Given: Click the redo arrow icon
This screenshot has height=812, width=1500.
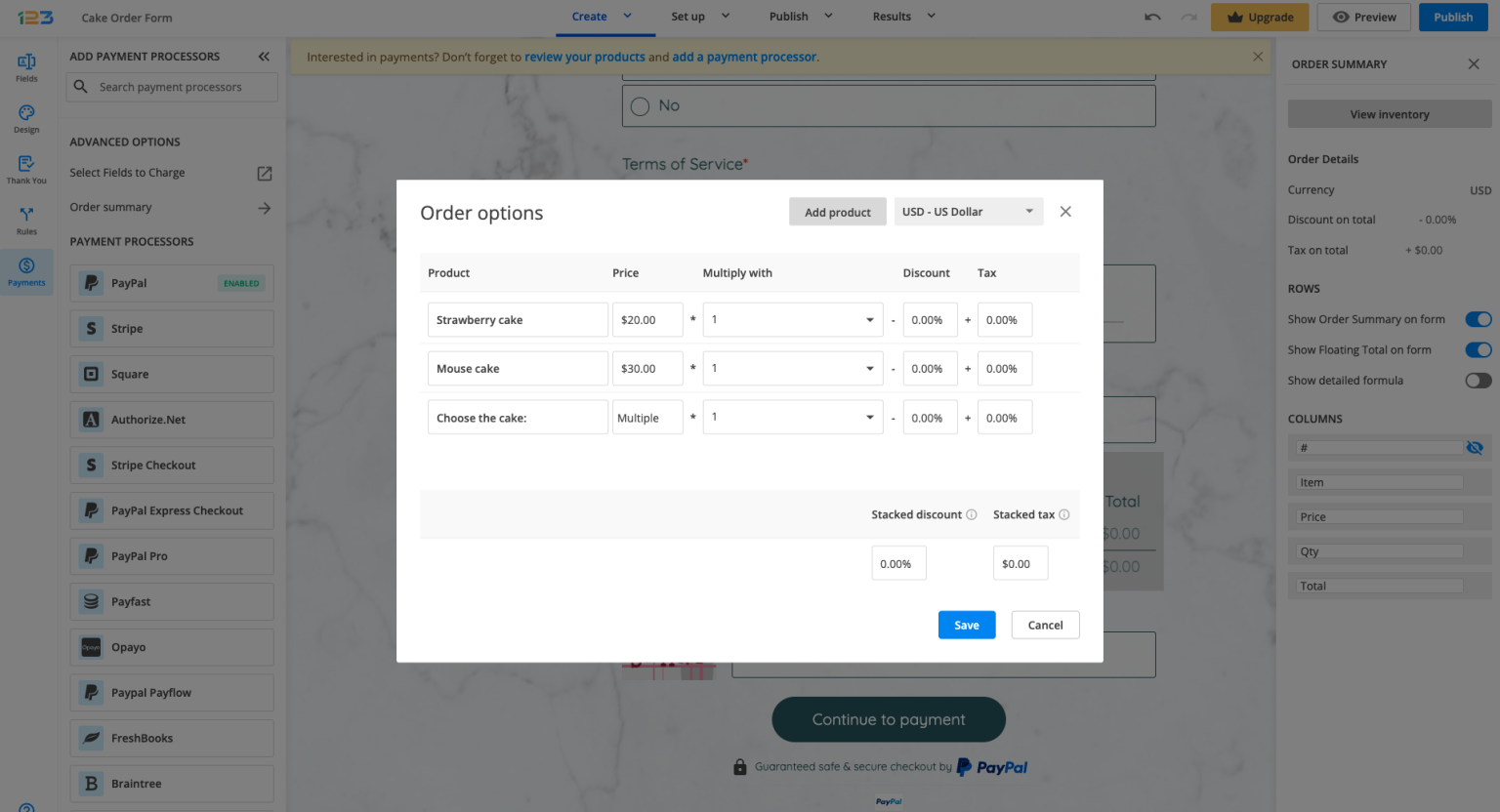Looking at the screenshot, I should pos(1188,17).
